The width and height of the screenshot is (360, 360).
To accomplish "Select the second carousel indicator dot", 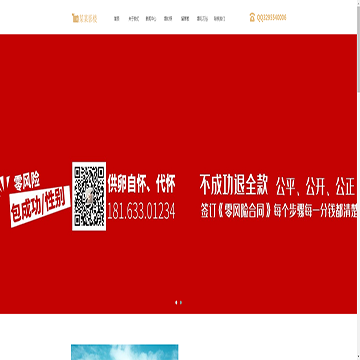I will pos(181,302).
